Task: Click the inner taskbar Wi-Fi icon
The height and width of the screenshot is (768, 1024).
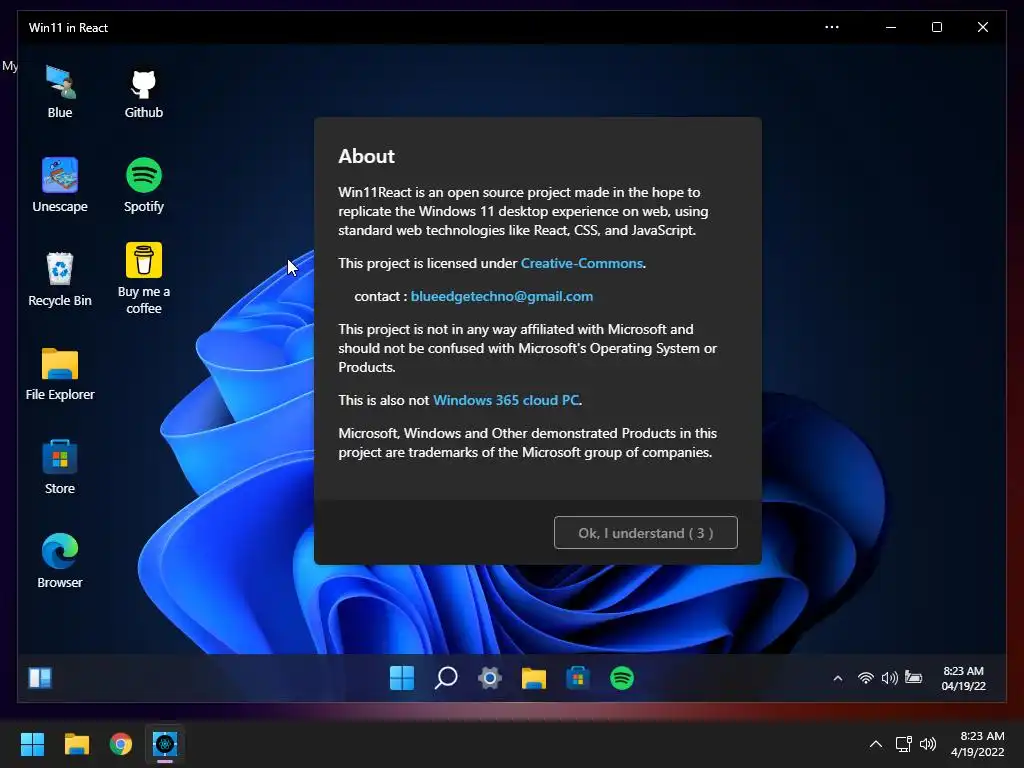Action: 865,678
